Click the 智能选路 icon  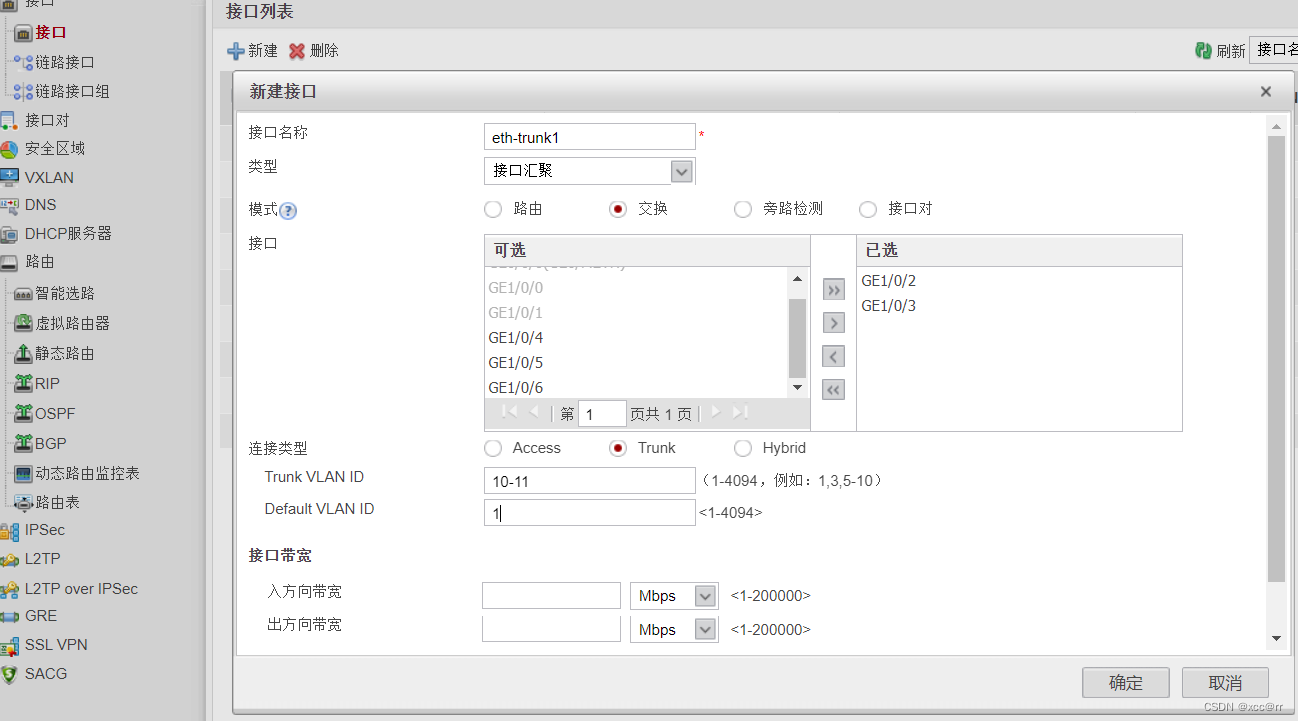(24, 294)
